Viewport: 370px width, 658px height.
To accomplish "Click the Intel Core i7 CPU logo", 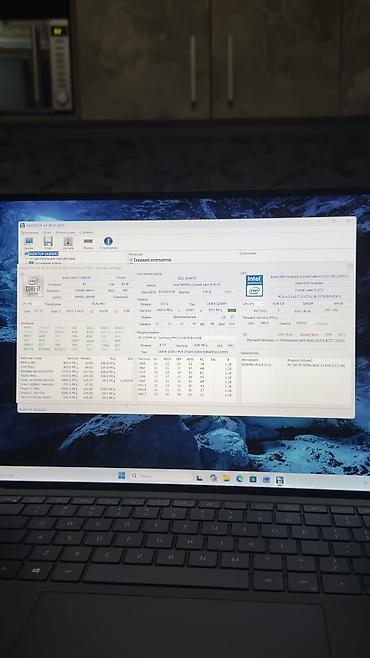I will (x=34, y=286).
